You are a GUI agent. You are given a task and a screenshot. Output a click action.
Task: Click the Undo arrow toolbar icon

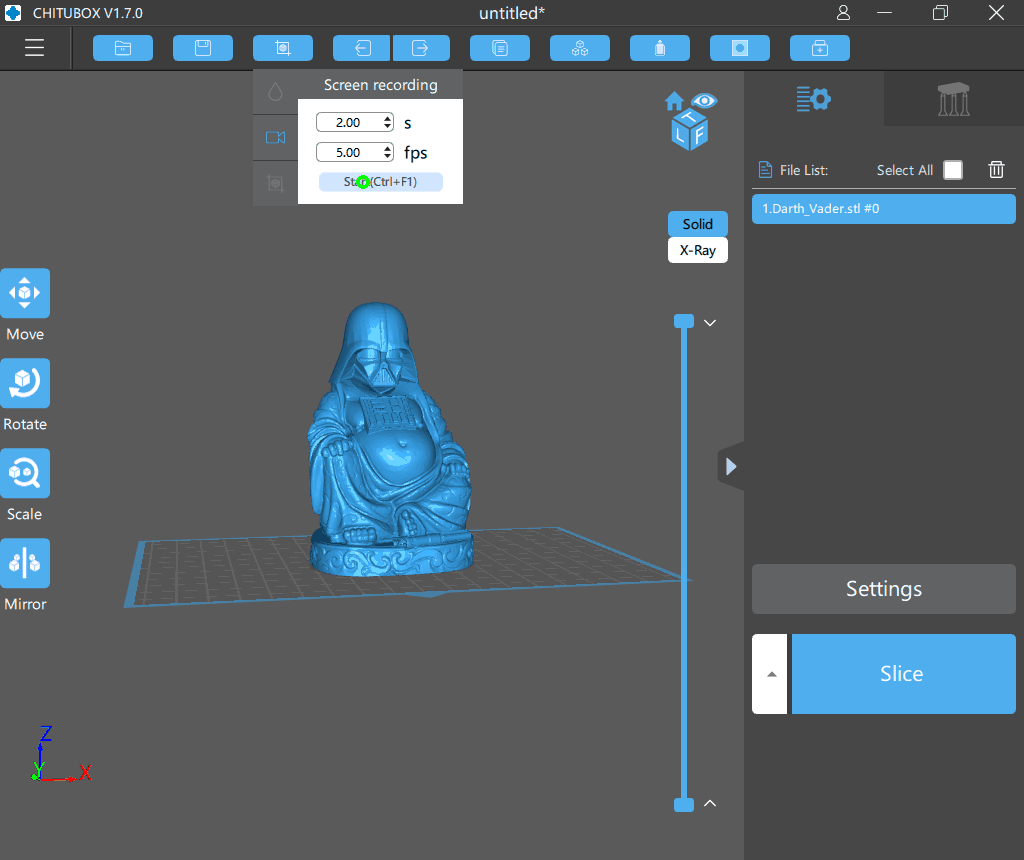point(362,48)
